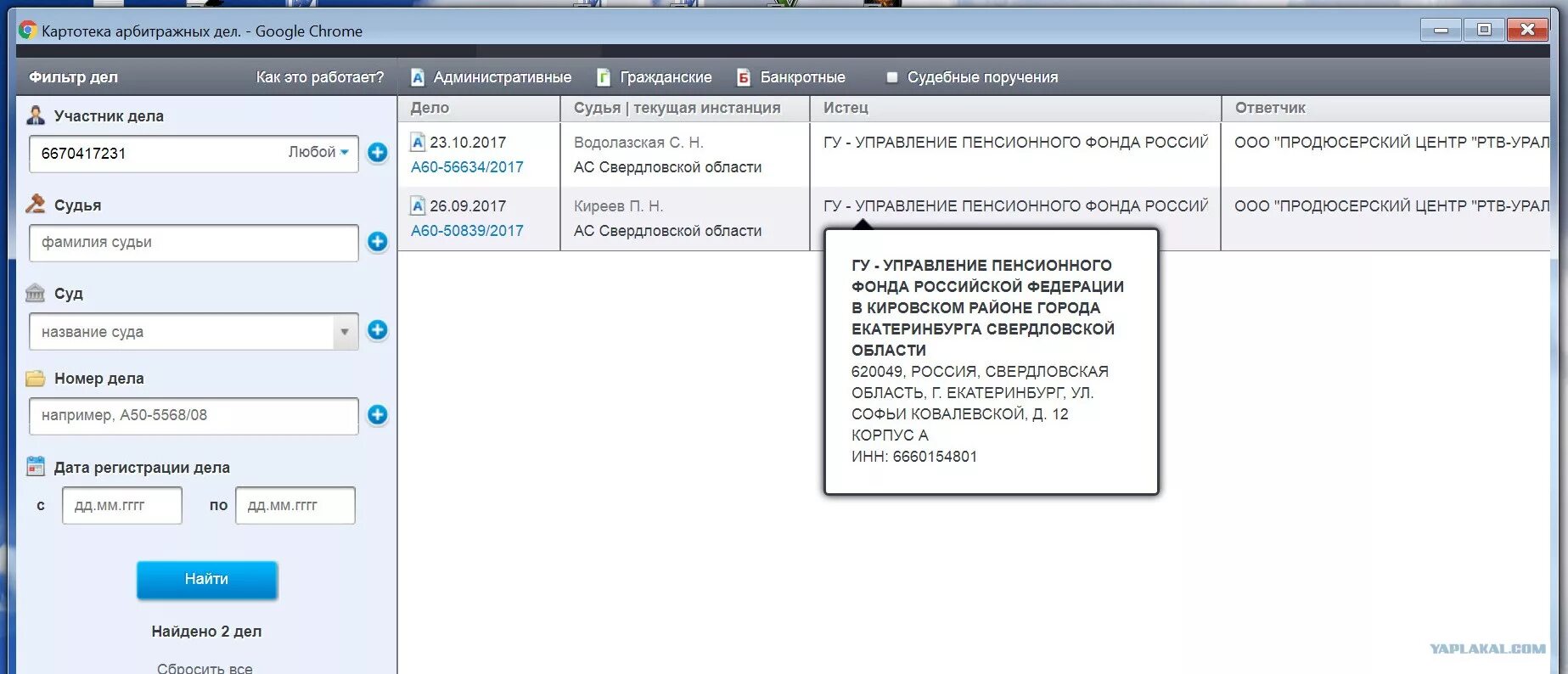Focus the название суда input
The height and width of the screenshot is (674, 1568).
point(183,332)
